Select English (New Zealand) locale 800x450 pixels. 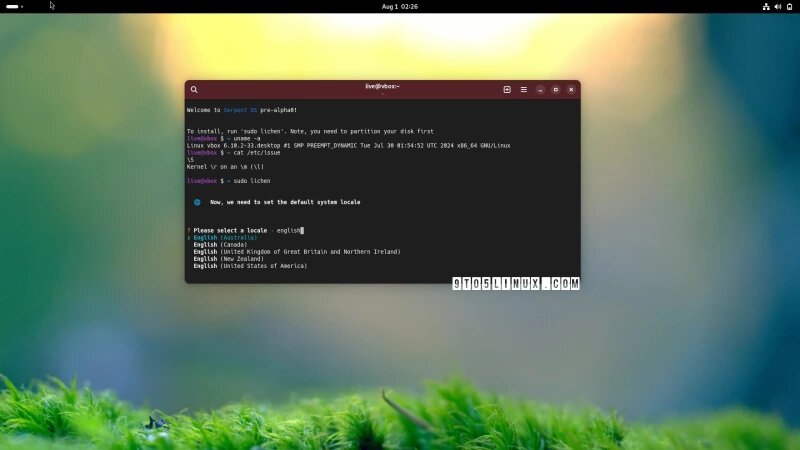point(229,259)
